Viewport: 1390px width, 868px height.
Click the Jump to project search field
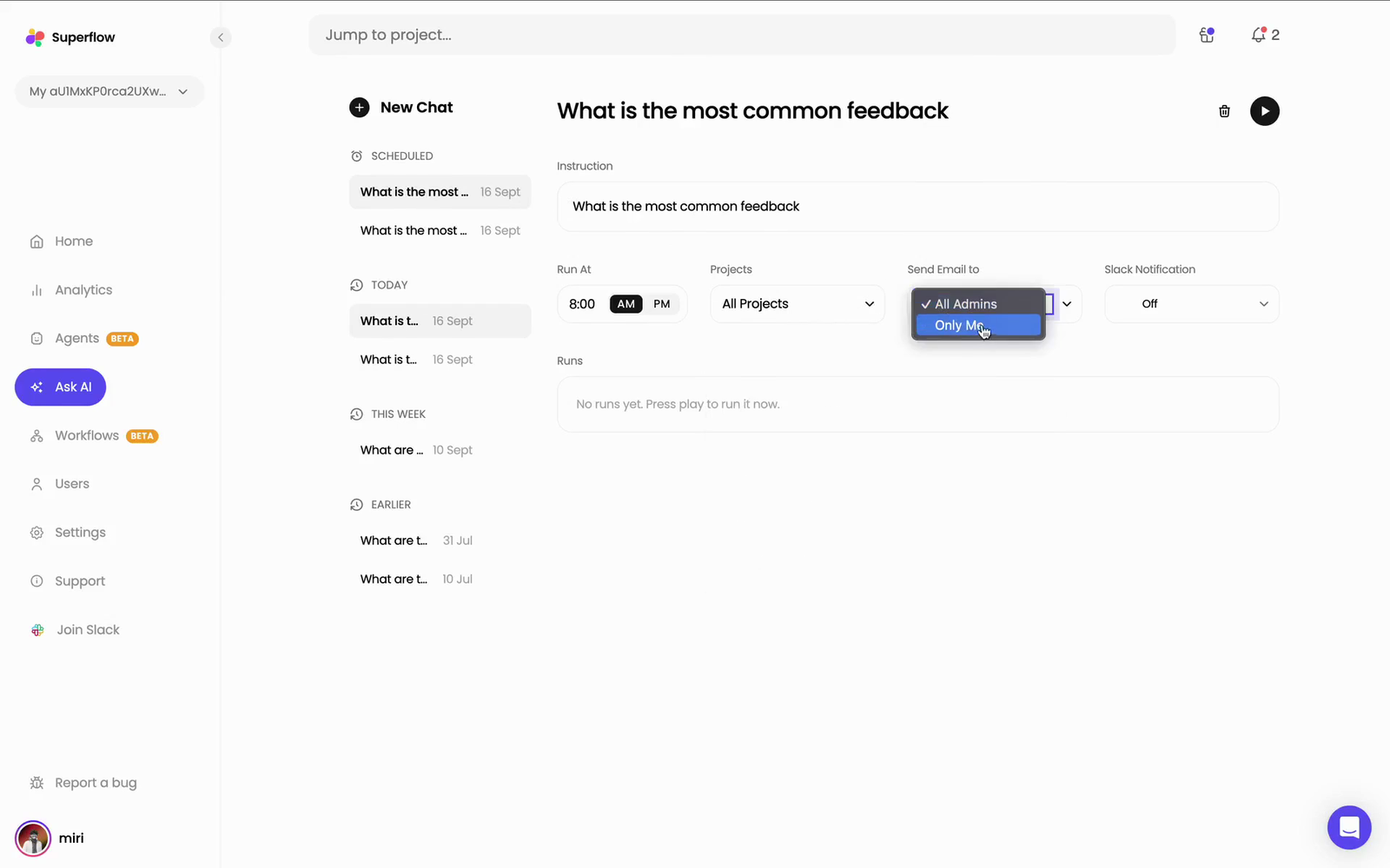click(x=742, y=35)
